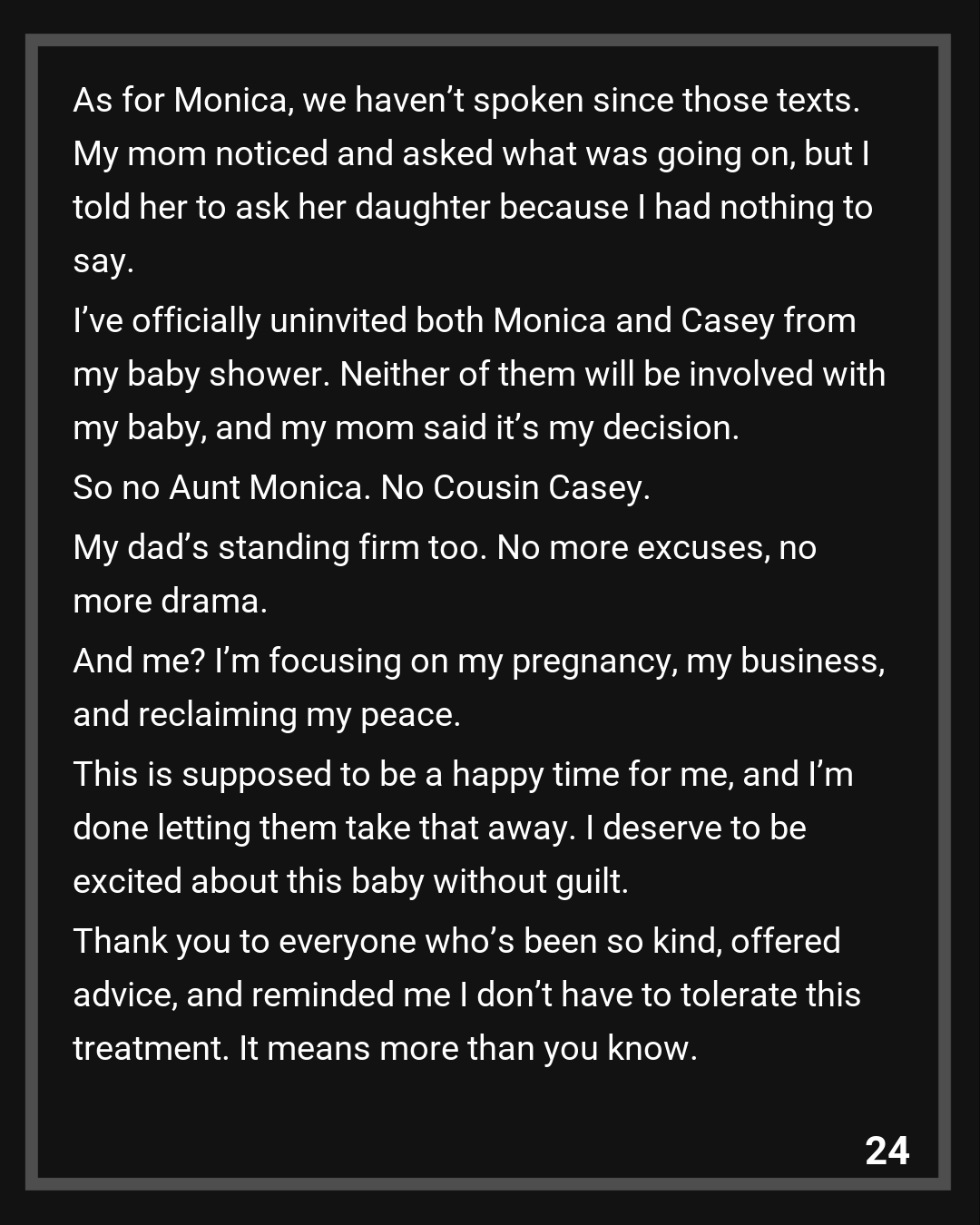980x1225 pixels.
Task: Click the phrase "advice, and reminded me"
Action: coord(261,995)
